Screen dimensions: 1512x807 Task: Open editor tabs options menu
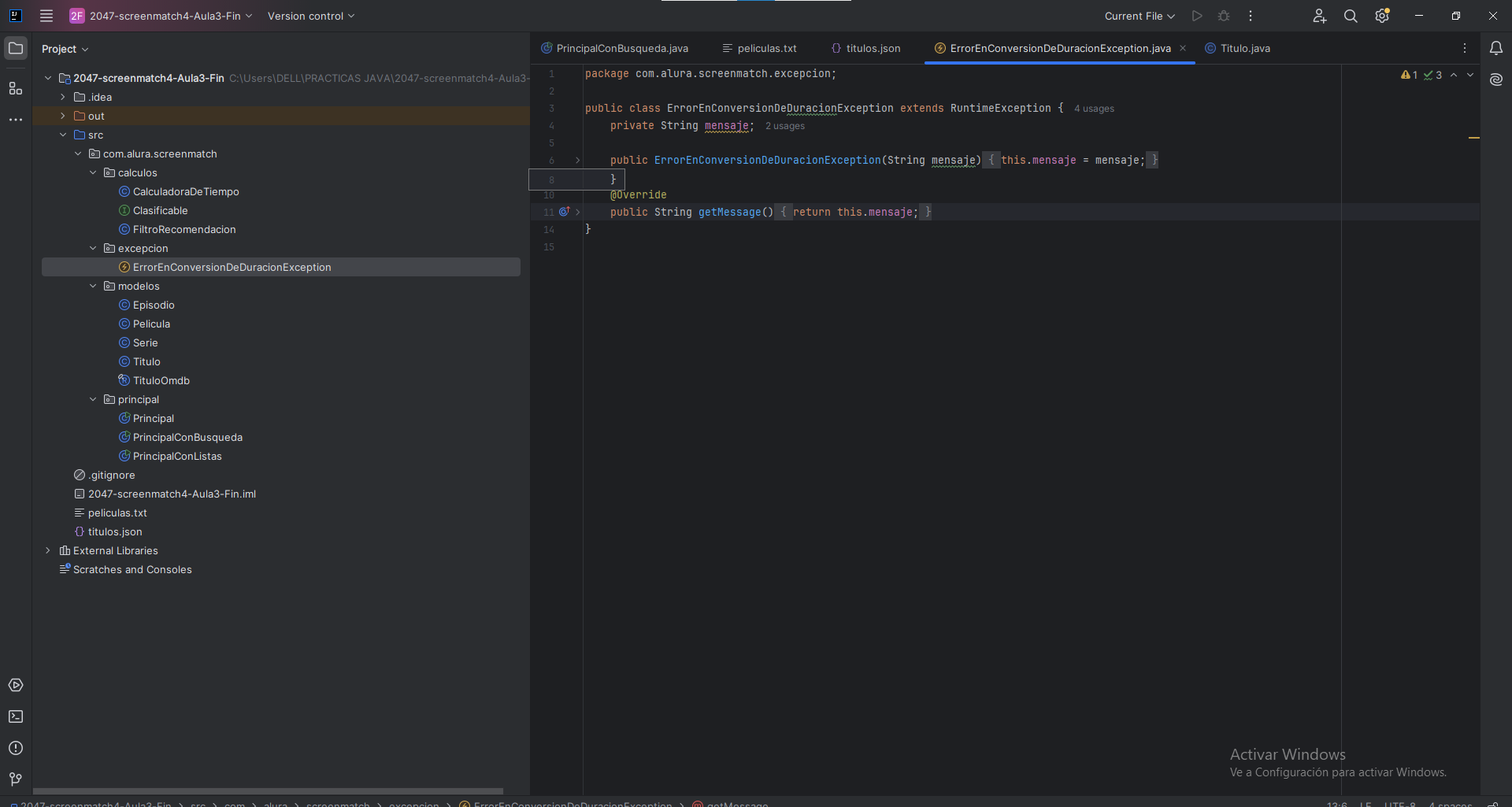(x=1465, y=48)
